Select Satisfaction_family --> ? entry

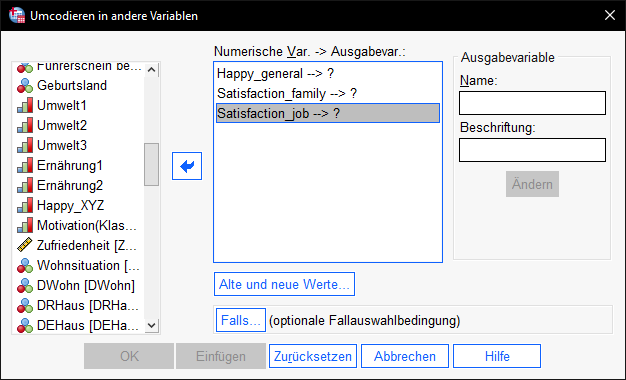tap(328, 93)
